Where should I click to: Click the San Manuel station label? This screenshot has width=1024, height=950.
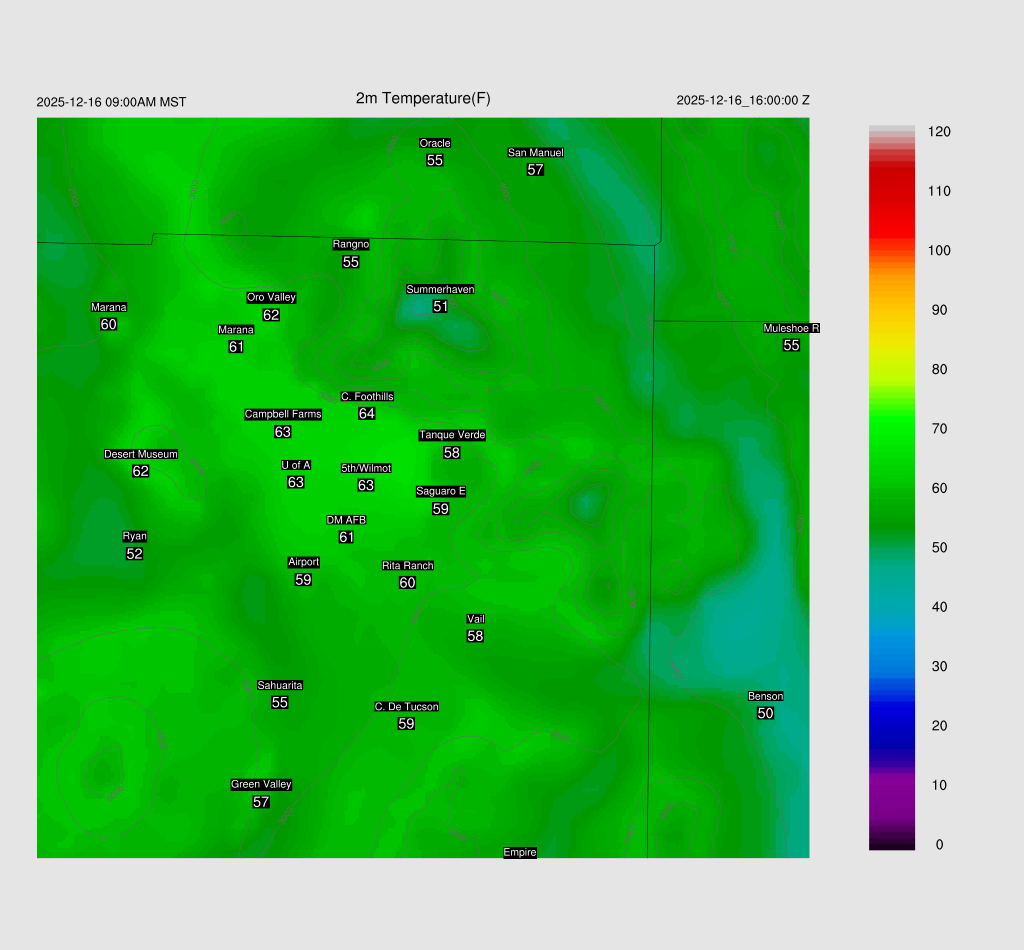coord(535,153)
